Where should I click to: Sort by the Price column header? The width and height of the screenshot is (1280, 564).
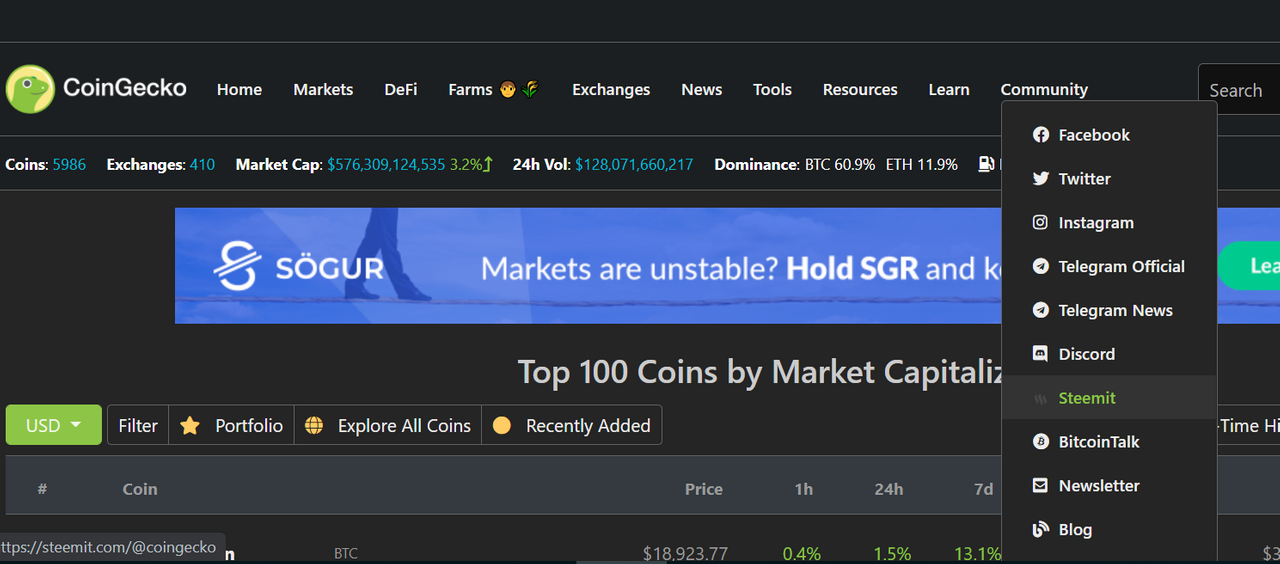click(x=704, y=489)
